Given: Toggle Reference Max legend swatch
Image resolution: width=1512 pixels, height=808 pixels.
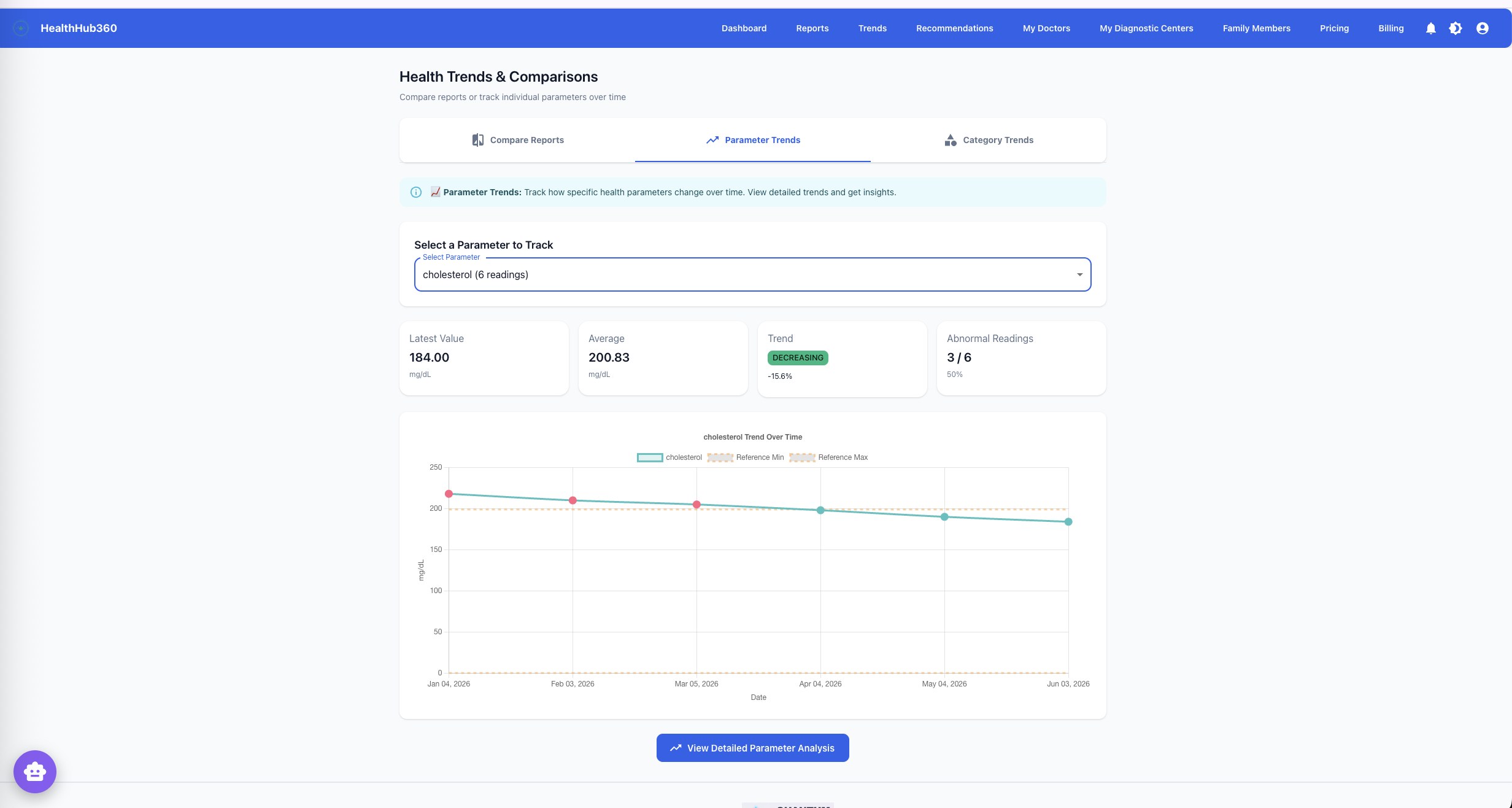Looking at the screenshot, I should pyautogui.click(x=802, y=457).
